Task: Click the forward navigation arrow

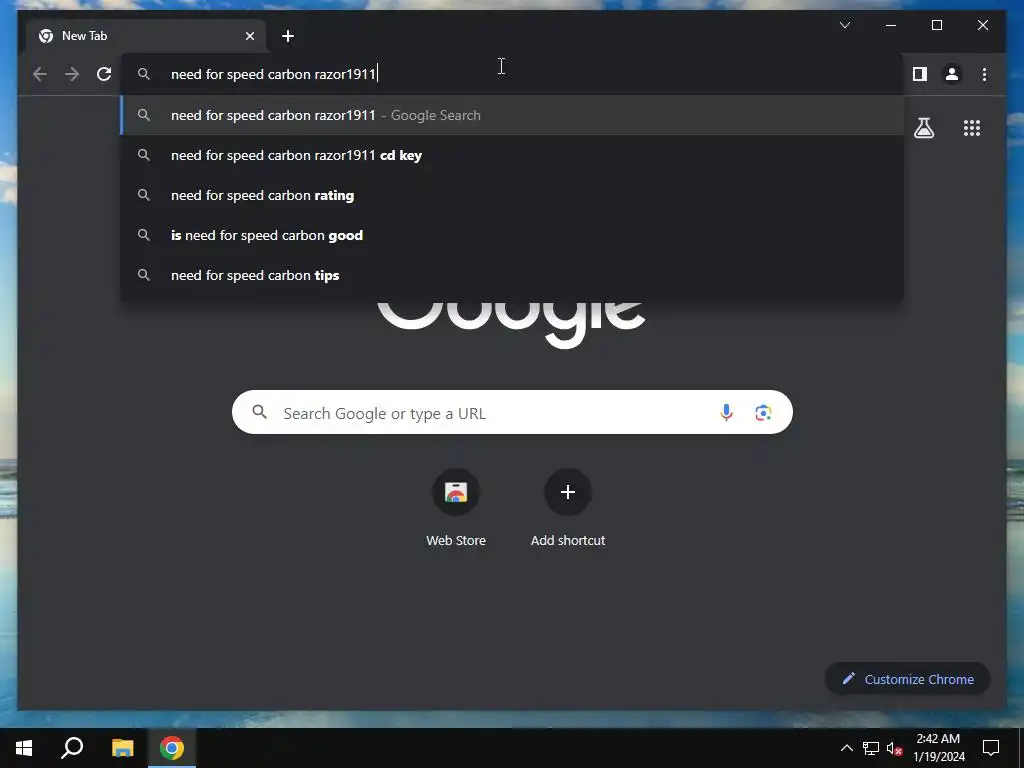Action: pyautogui.click(x=72, y=74)
